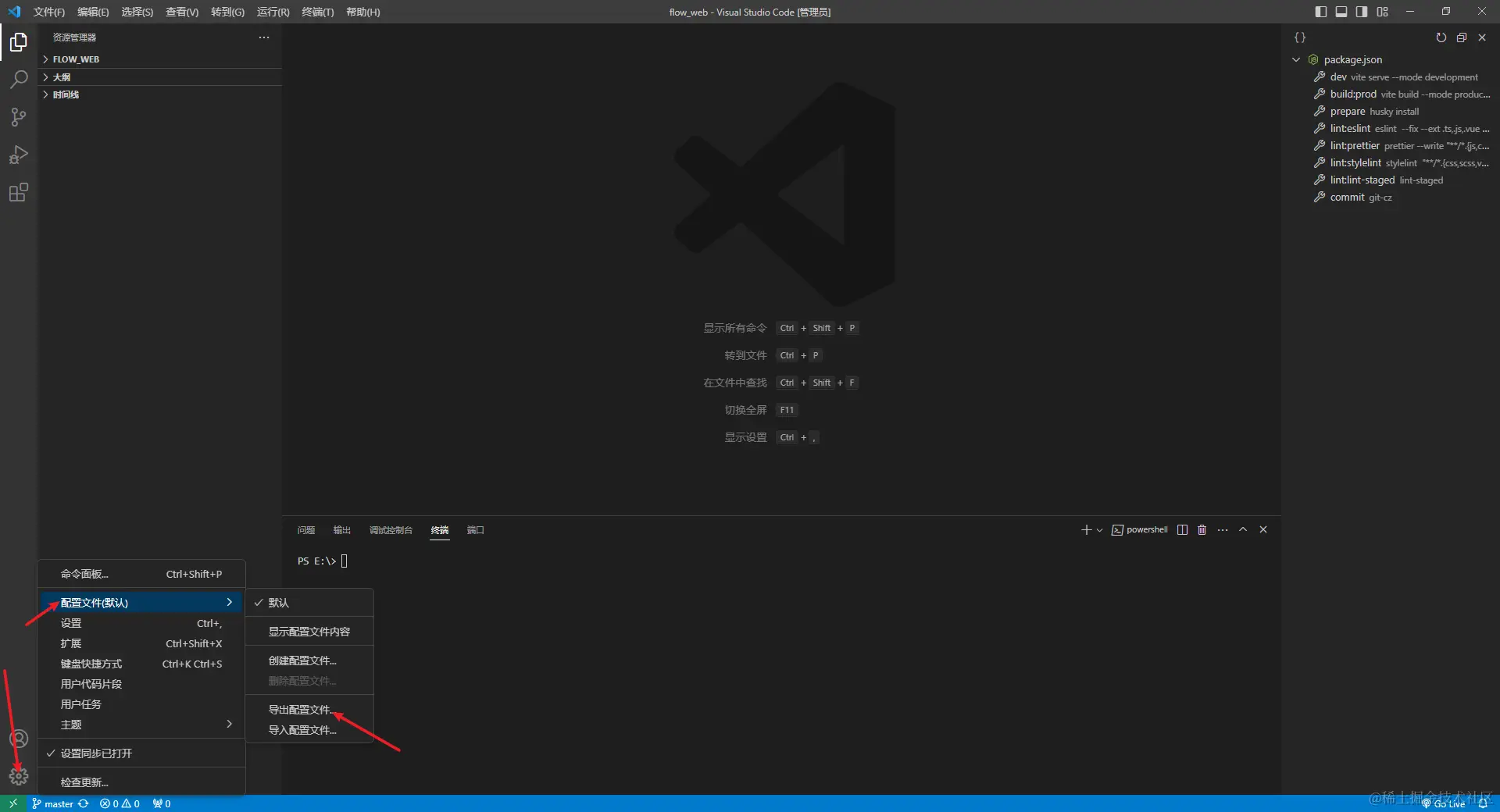Collapse the package.json scripts tree
The width and height of the screenshot is (1500, 812).
[1296, 60]
